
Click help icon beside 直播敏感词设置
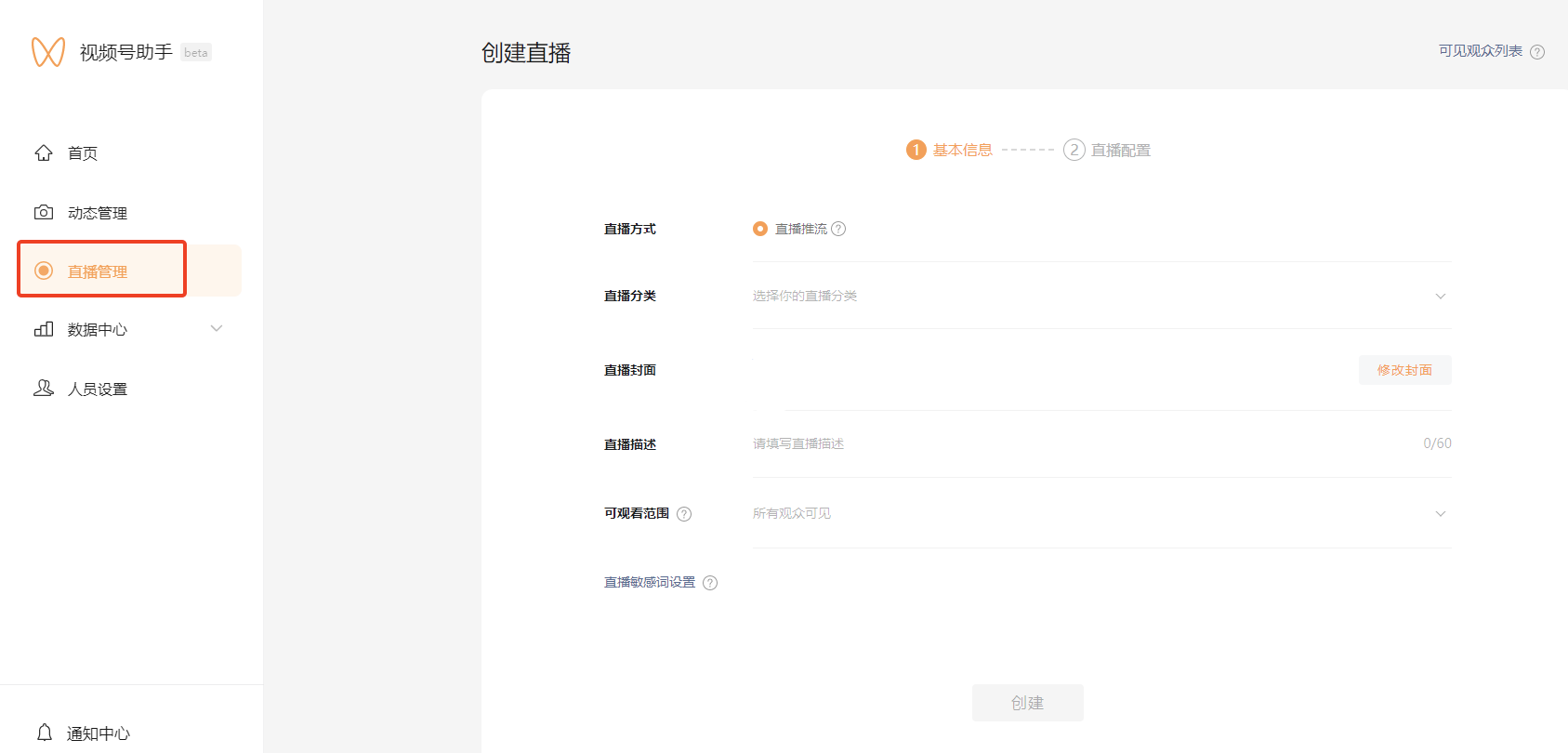710,583
